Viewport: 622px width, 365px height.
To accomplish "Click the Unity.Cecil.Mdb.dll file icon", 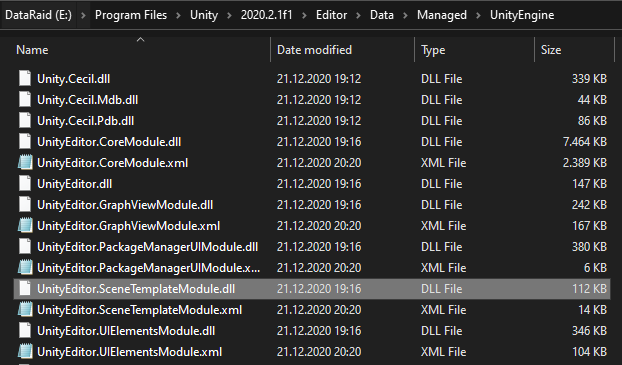I will point(25,100).
